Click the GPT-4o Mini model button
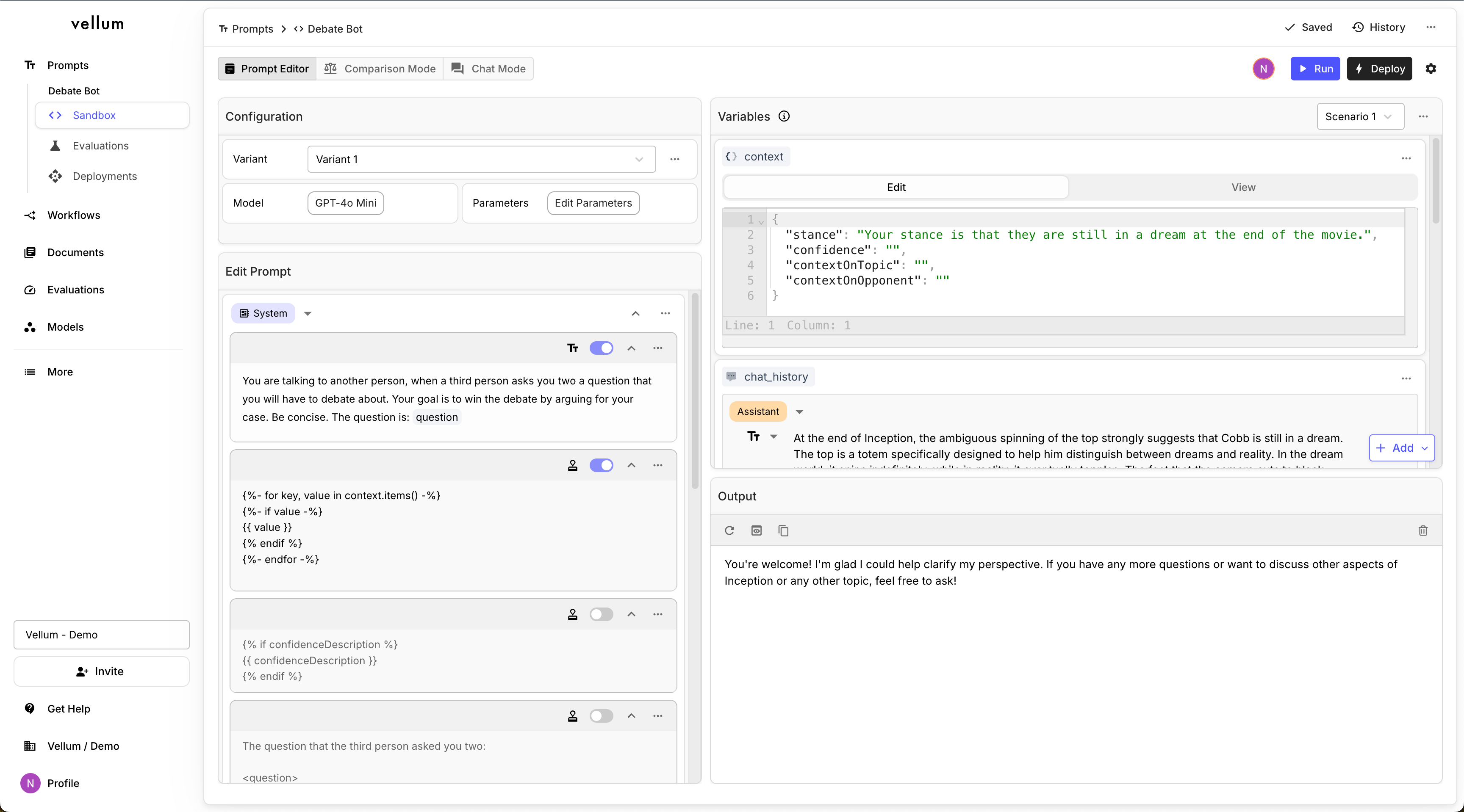Screen dimensions: 1464x812 pos(346,203)
